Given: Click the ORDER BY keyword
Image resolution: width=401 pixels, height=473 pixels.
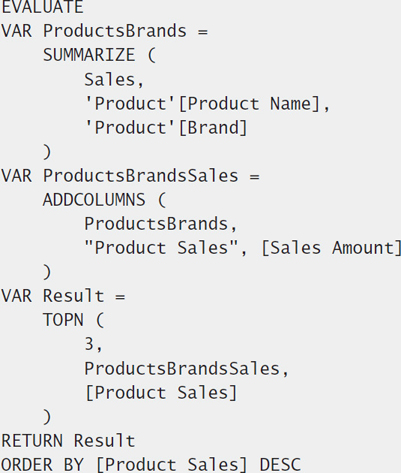Looking at the screenshot, I should 43,465.
